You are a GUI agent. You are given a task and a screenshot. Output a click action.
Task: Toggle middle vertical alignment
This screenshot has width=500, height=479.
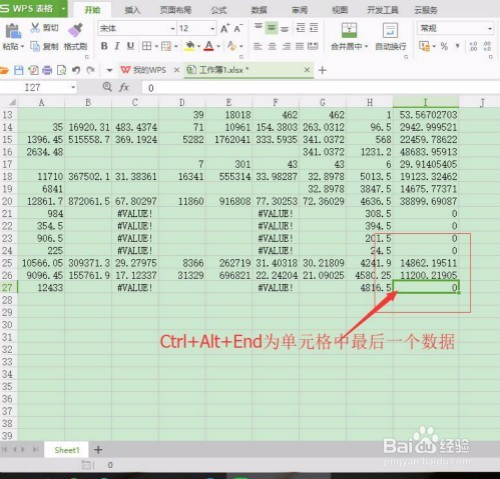271,28
